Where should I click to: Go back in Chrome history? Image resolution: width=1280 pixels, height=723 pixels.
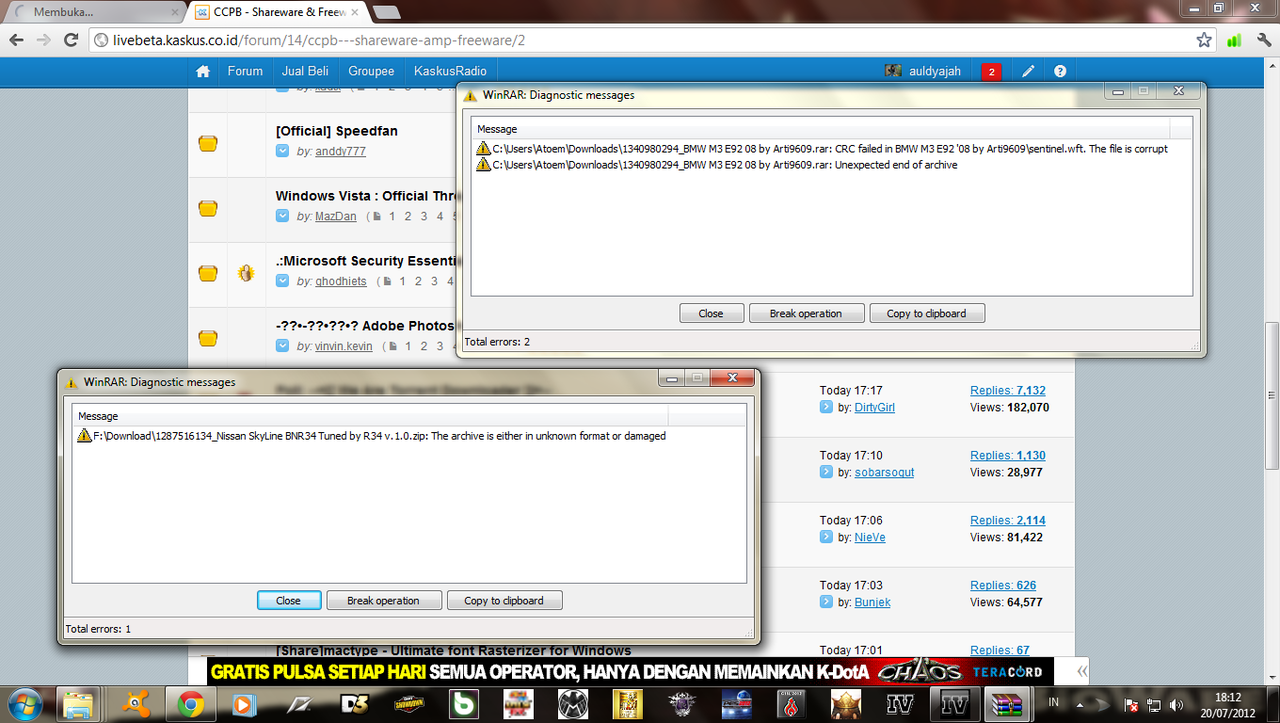(17, 40)
